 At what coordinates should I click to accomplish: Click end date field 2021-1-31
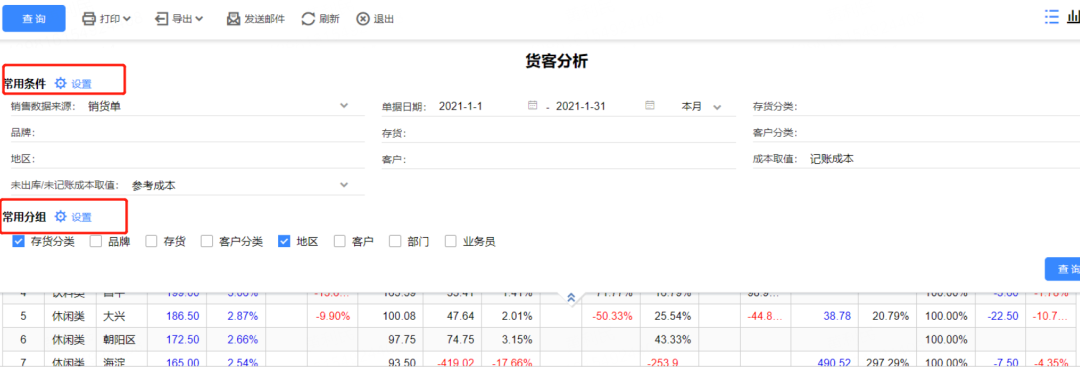pos(581,107)
